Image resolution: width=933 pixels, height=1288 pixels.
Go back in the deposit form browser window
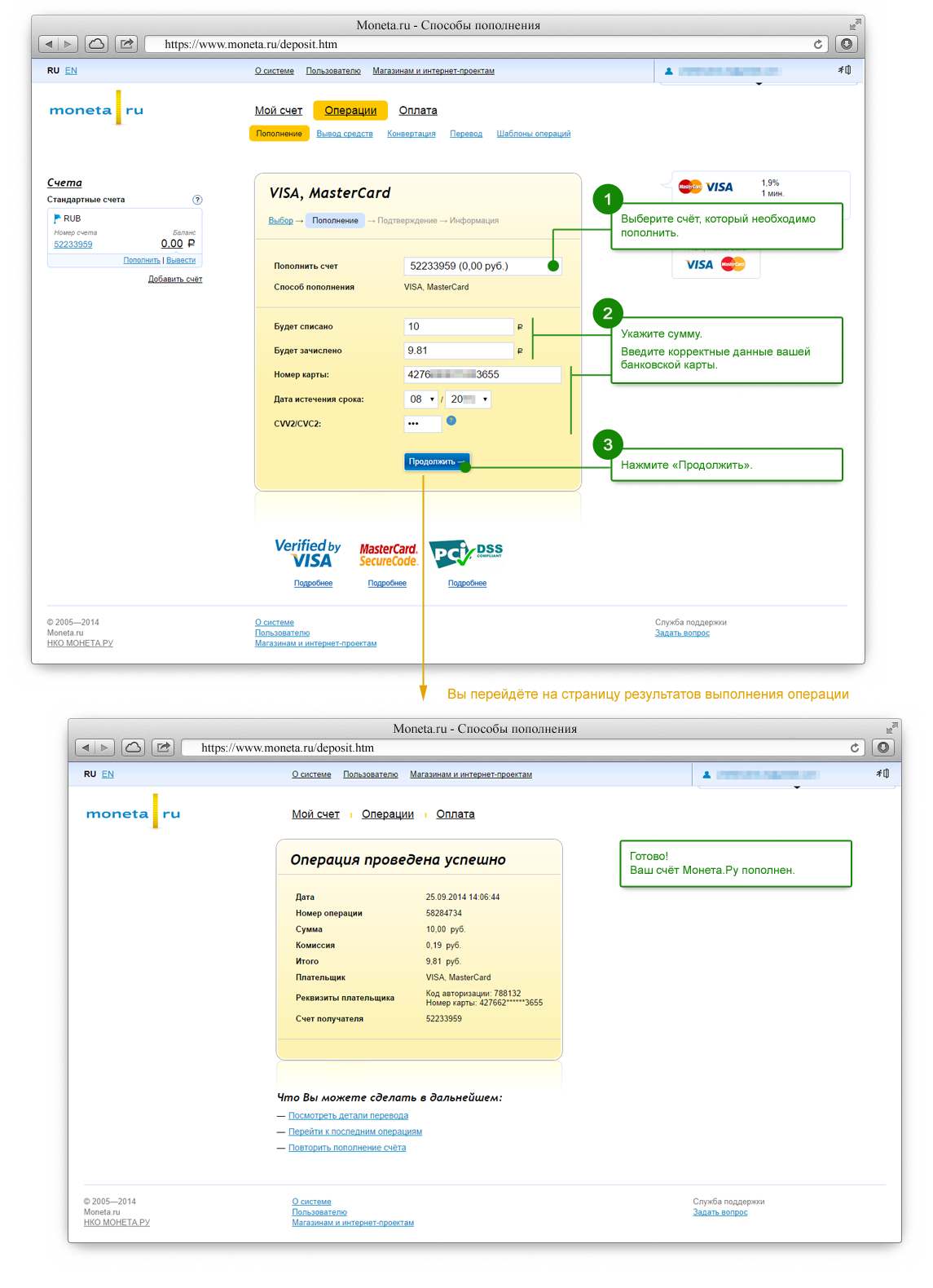pos(49,44)
